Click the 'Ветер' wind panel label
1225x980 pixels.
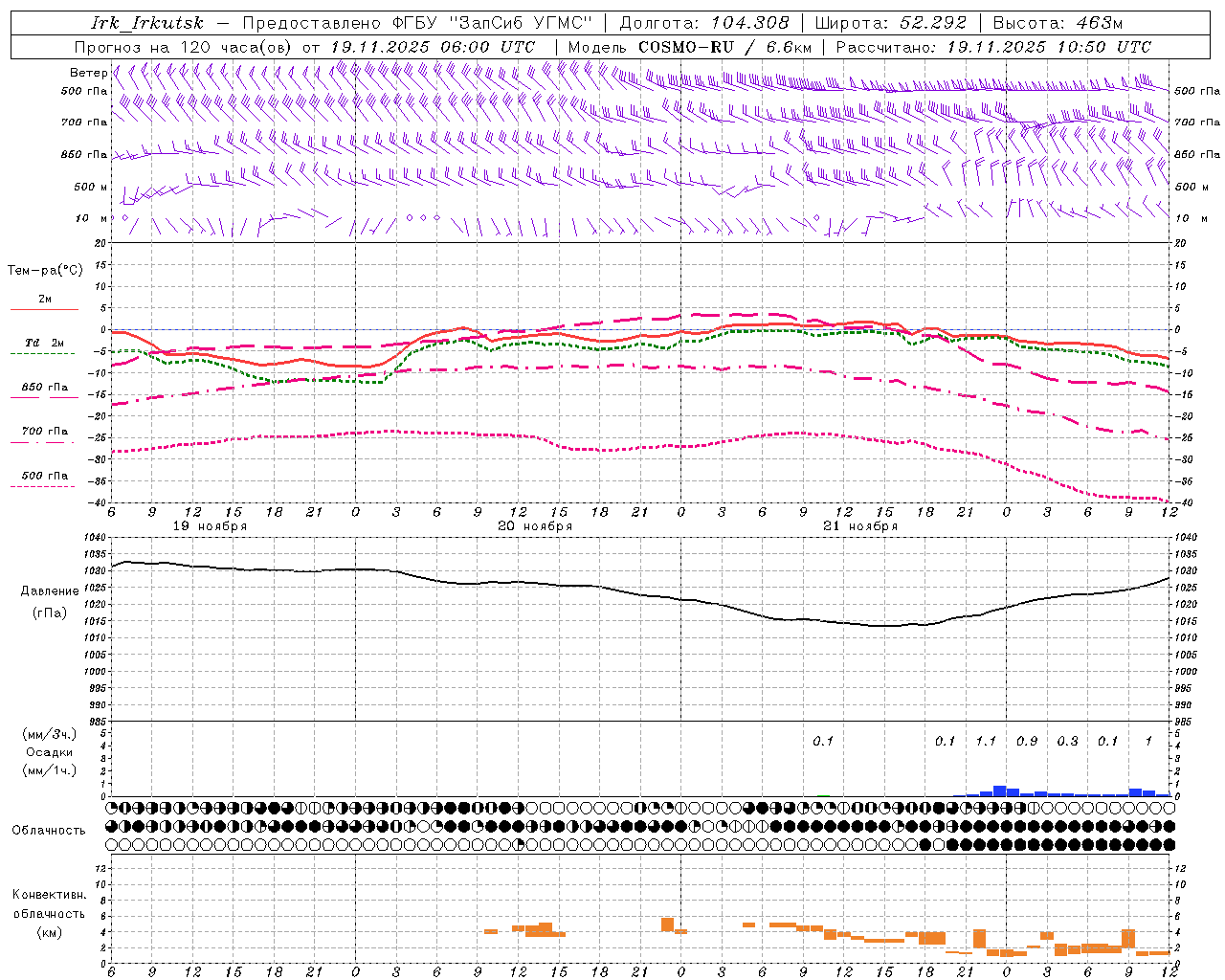pyautogui.click(x=88, y=73)
